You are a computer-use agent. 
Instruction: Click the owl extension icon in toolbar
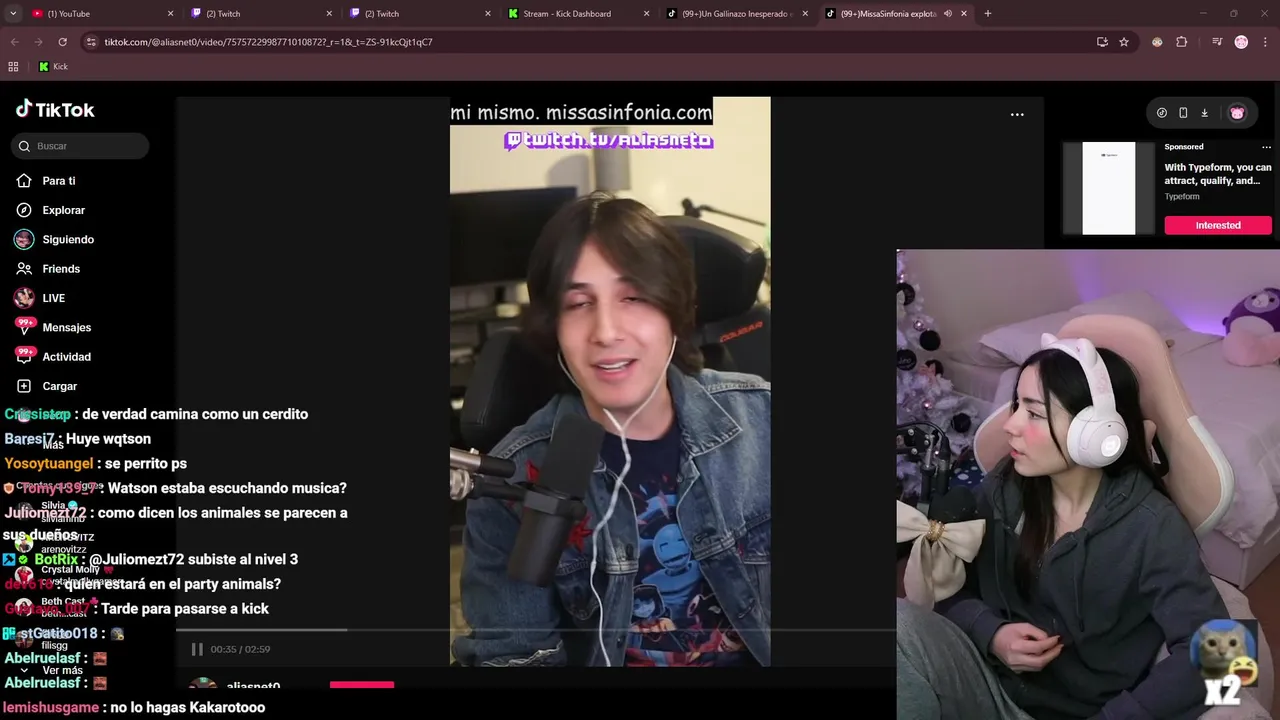click(1157, 42)
